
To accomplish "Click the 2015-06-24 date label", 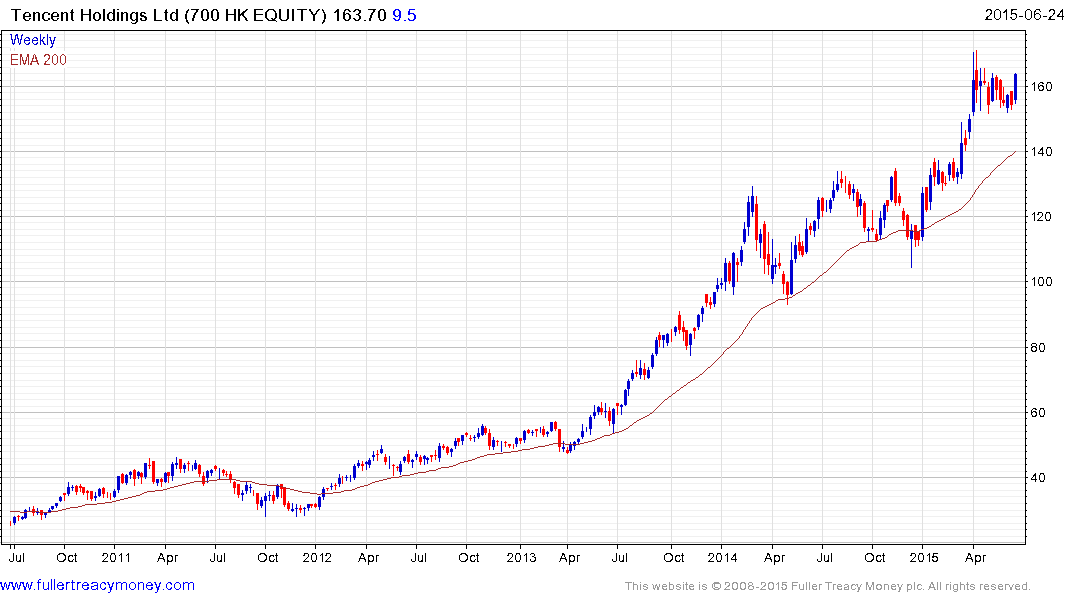I will pos(1024,14).
